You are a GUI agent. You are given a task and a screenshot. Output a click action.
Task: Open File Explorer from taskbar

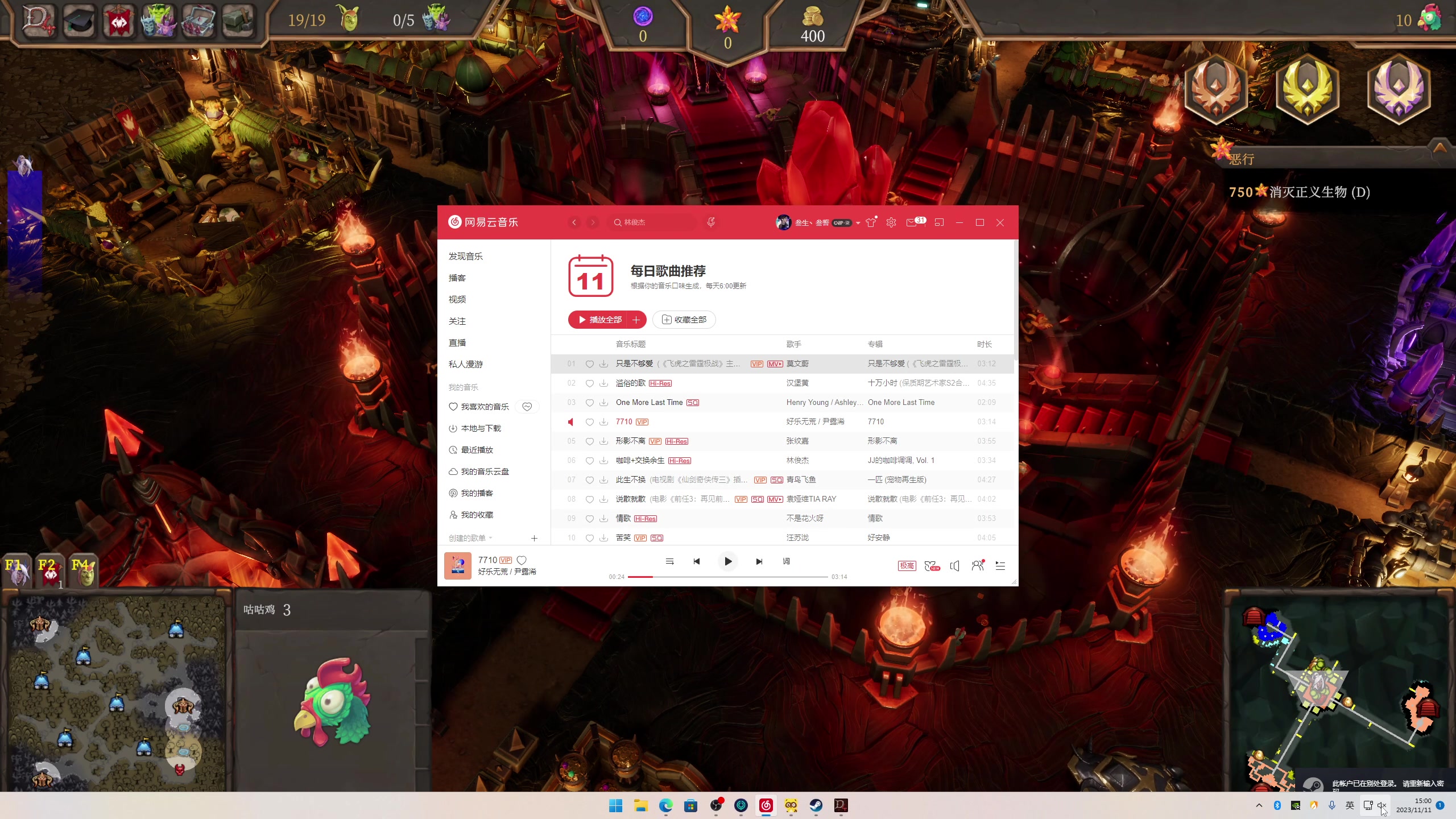coord(641,805)
